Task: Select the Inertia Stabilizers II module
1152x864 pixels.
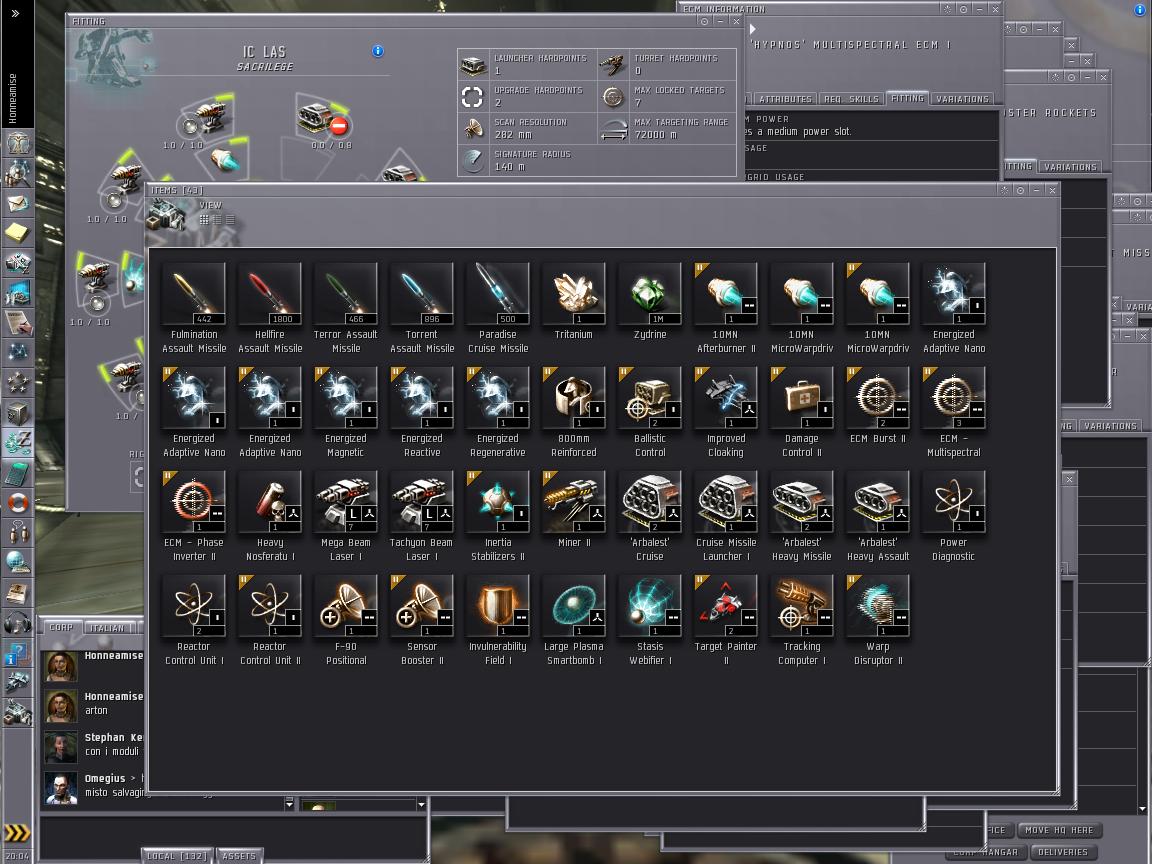Action: pyautogui.click(x=498, y=517)
